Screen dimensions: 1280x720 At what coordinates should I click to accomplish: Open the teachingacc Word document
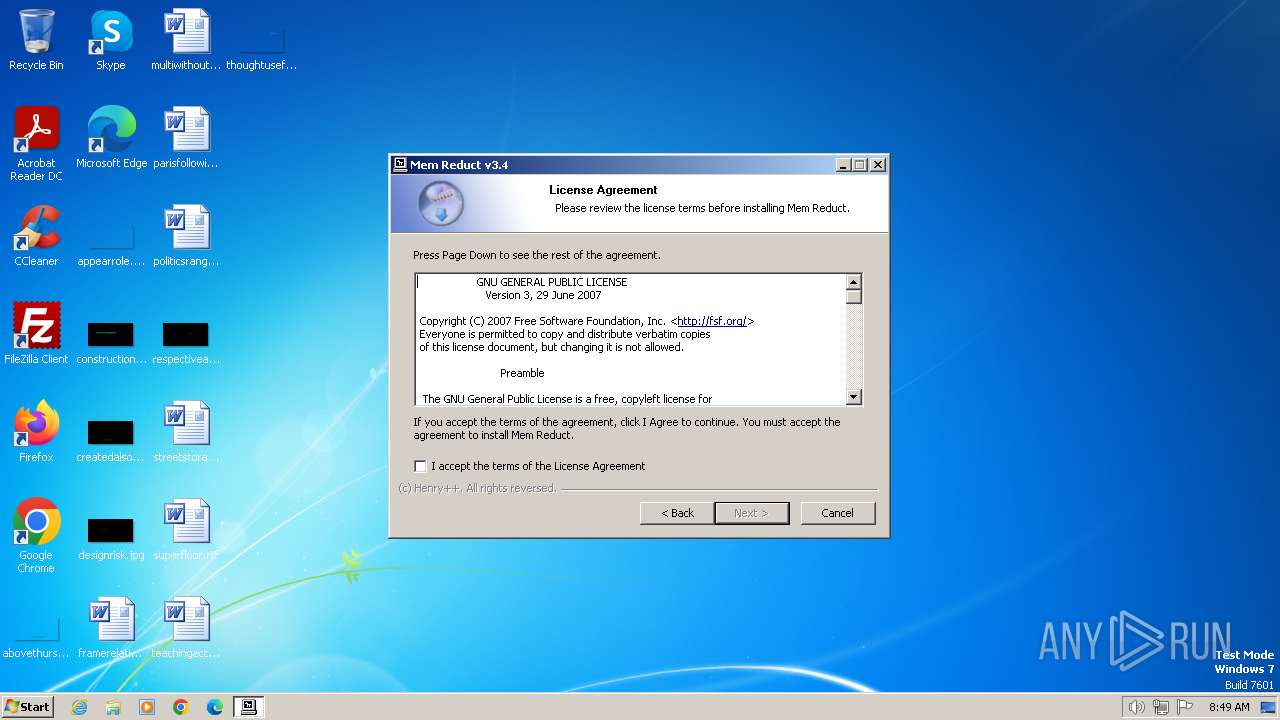186,627
